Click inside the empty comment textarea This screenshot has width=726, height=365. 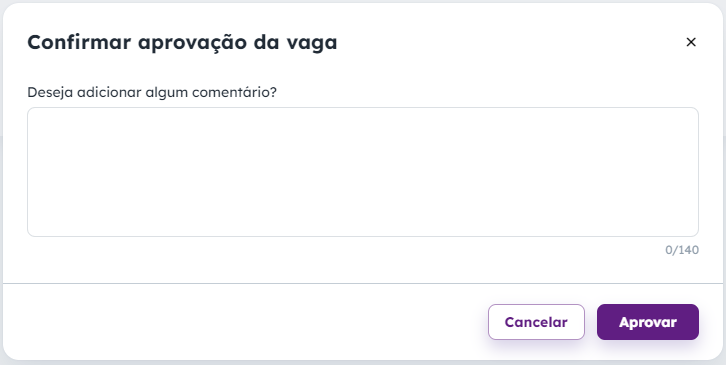363,172
